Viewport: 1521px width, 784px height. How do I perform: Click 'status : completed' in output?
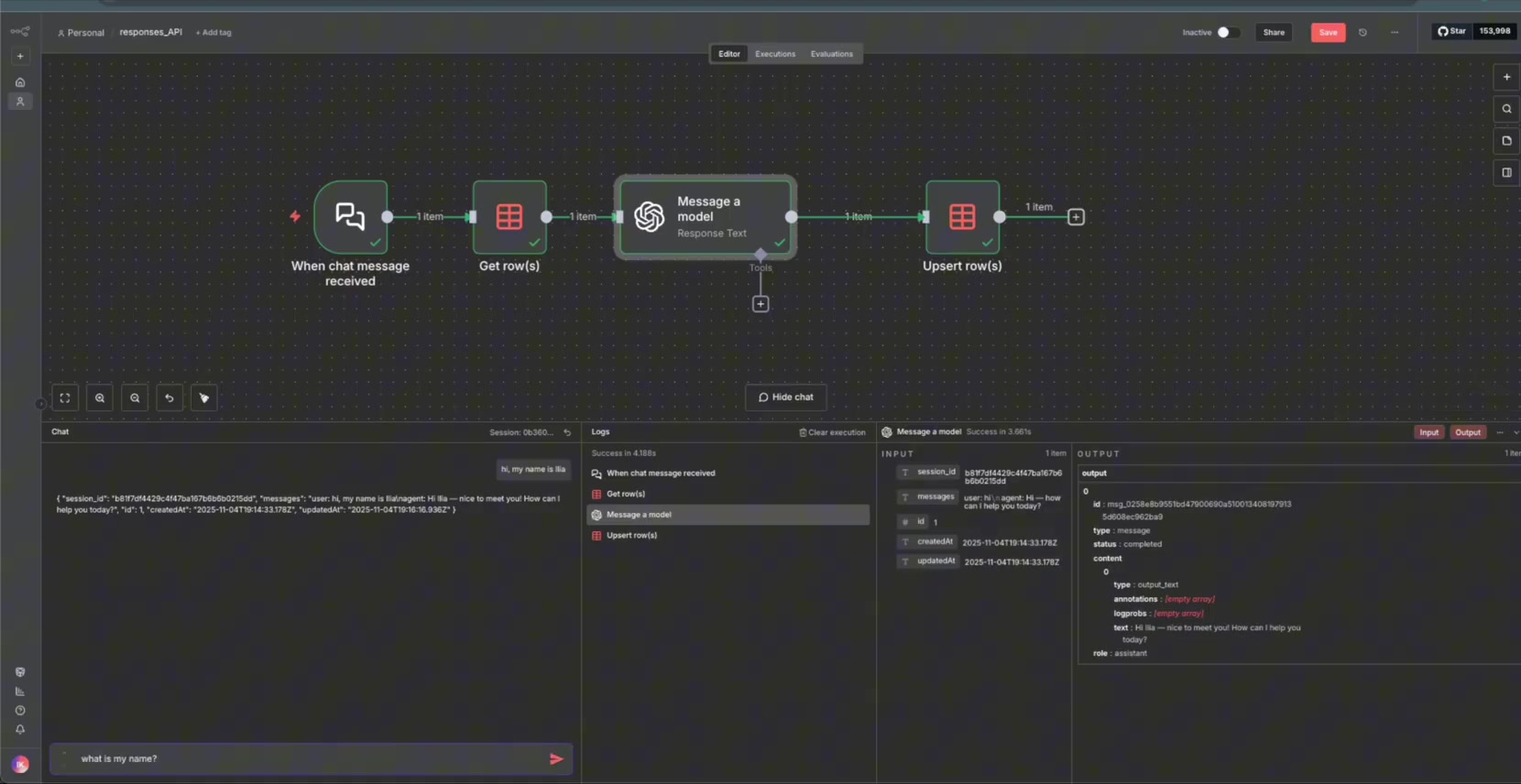click(1127, 544)
